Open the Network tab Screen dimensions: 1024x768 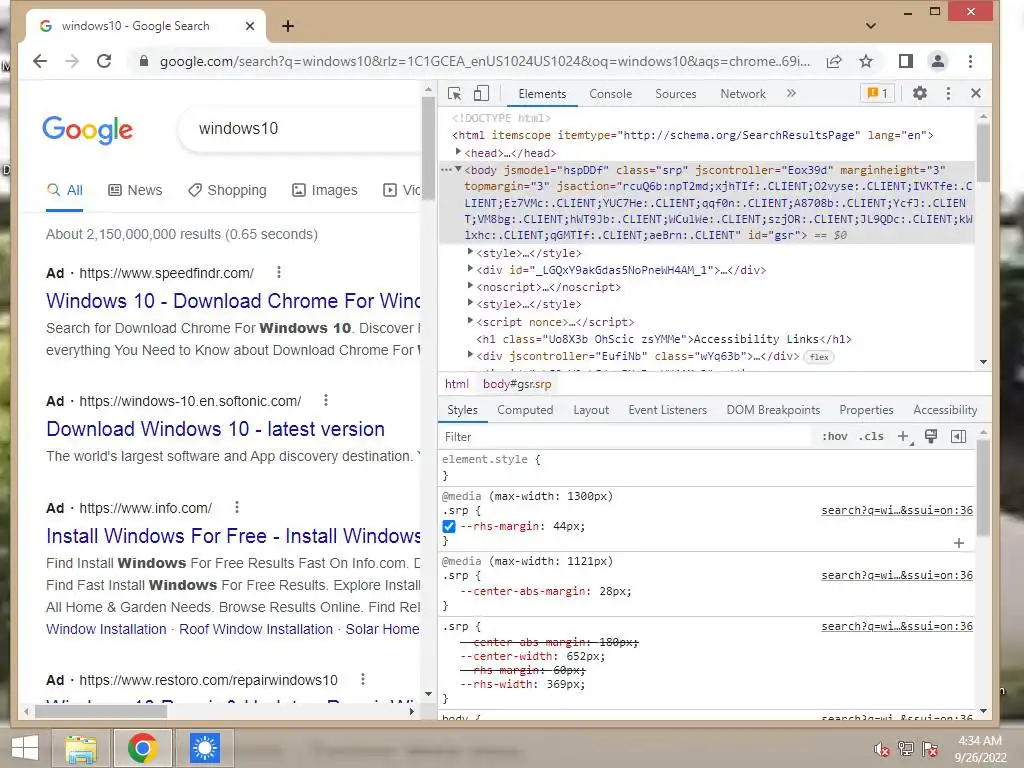(x=743, y=94)
